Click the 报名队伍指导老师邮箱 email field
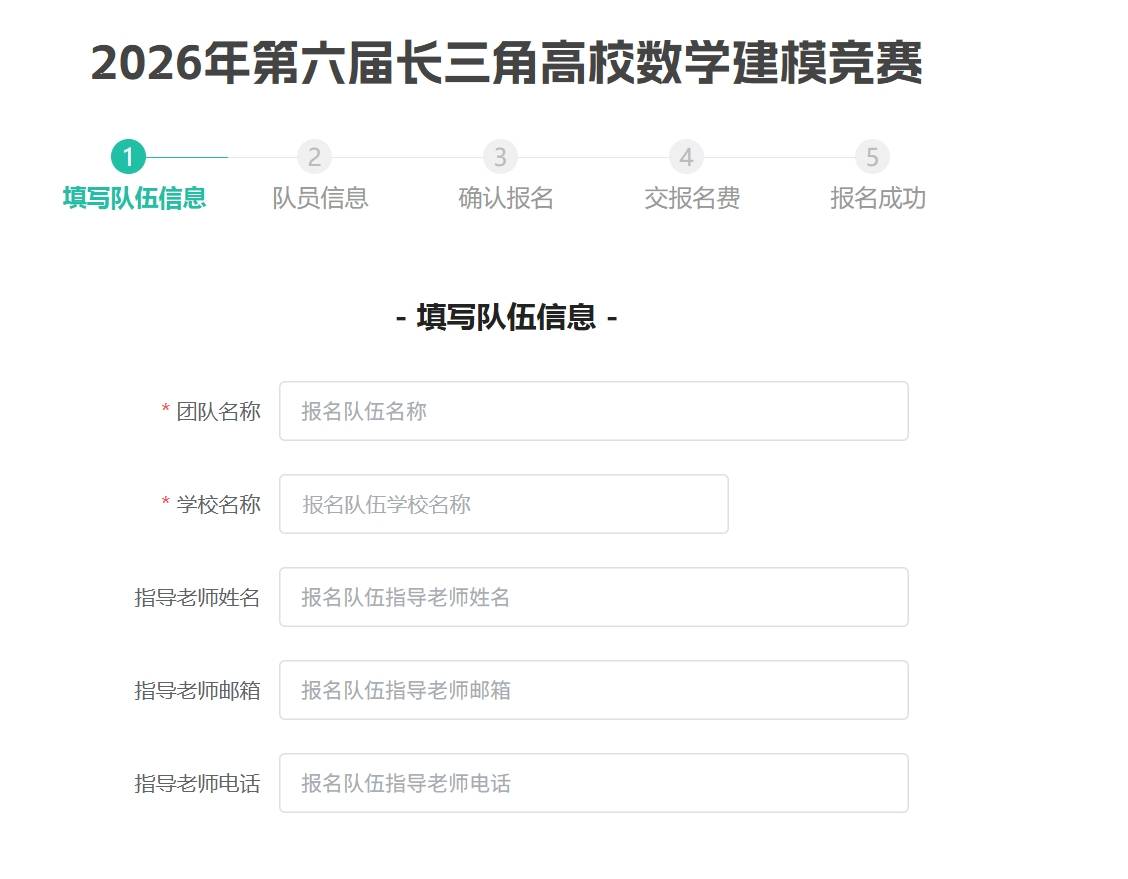1128x879 pixels. pyautogui.click(x=593, y=690)
